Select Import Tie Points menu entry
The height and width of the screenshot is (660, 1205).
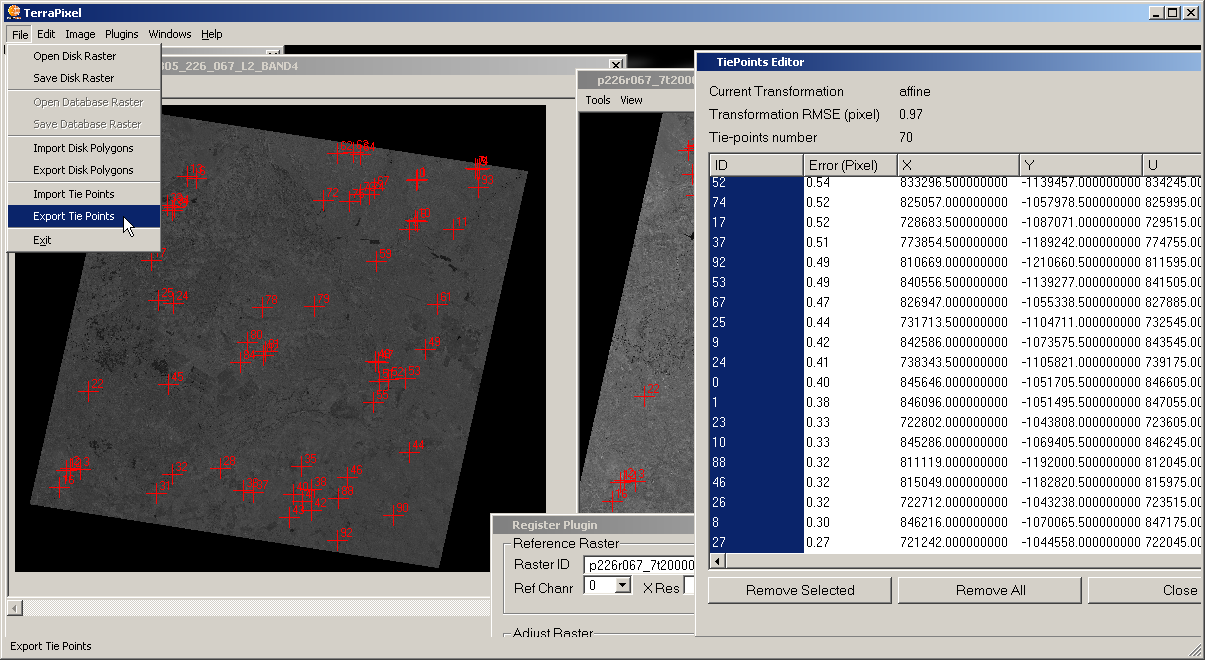[74, 194]
